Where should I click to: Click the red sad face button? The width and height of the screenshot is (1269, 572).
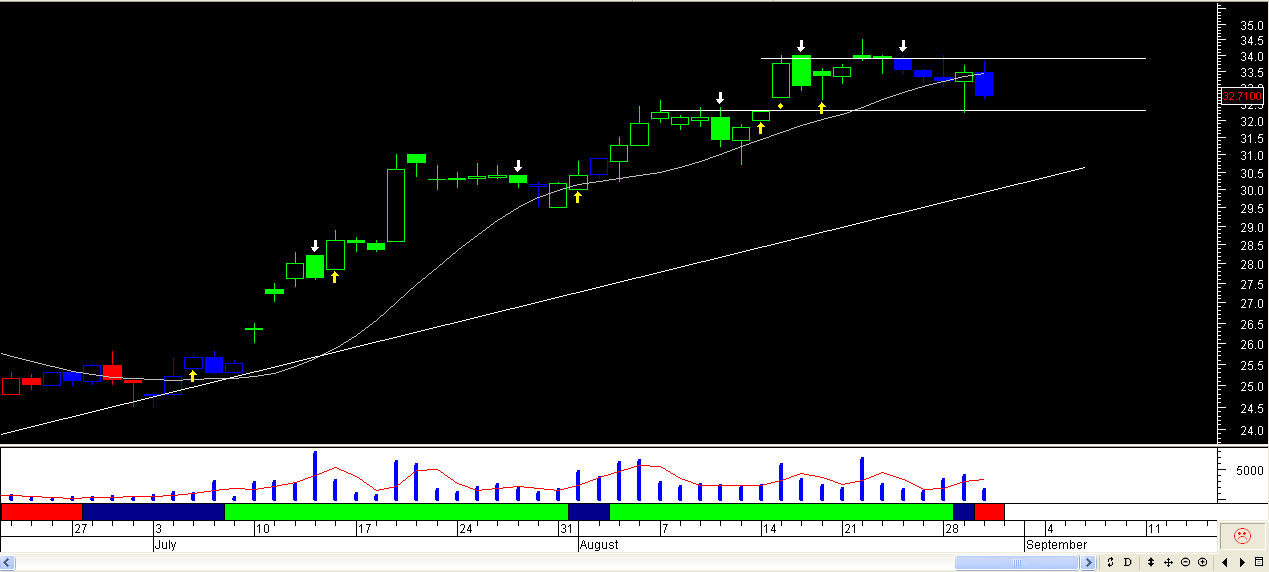click(x=1242, y=536)
